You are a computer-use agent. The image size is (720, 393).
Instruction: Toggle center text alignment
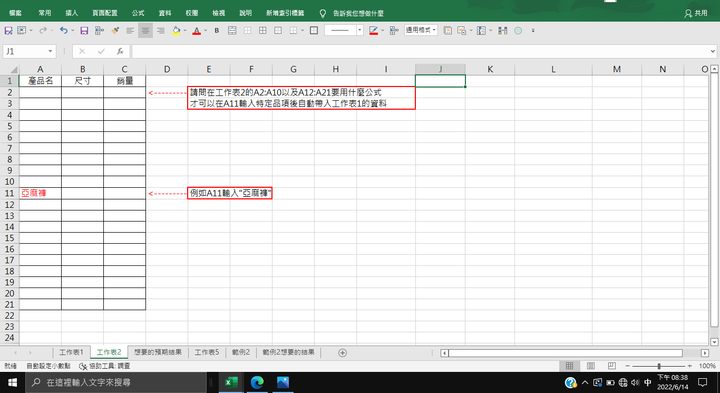[146, 31]
